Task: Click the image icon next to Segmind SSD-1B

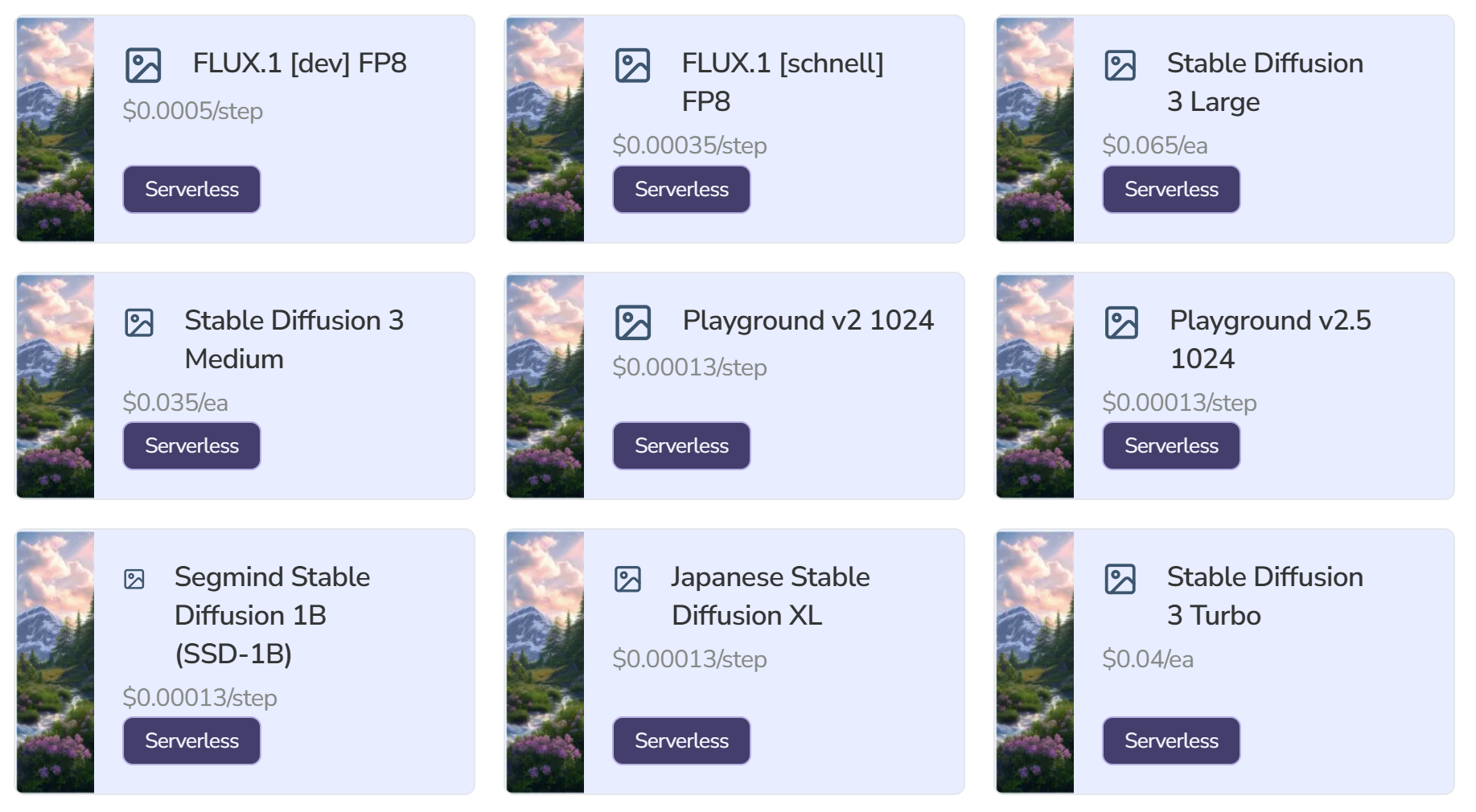Action: (134, 579)
